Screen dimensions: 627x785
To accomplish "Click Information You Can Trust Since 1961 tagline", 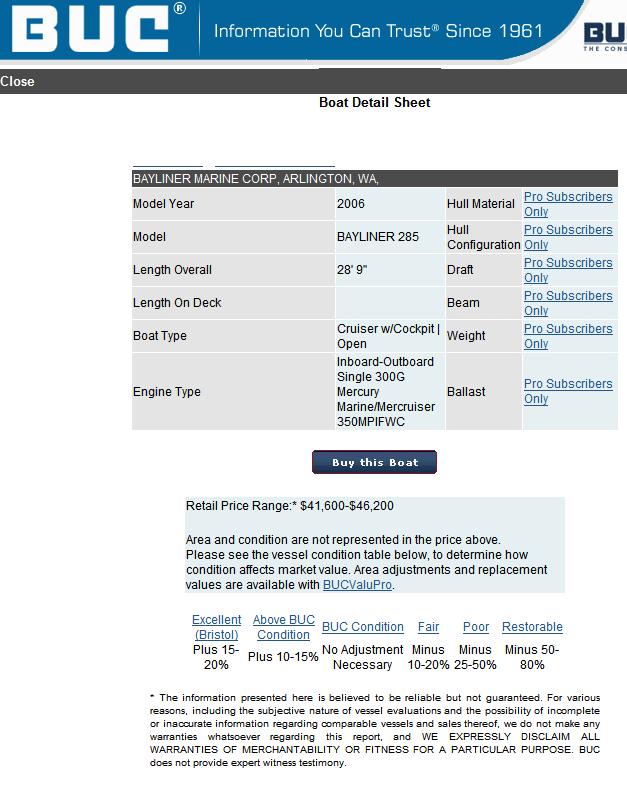I will (x=378, y=31).
